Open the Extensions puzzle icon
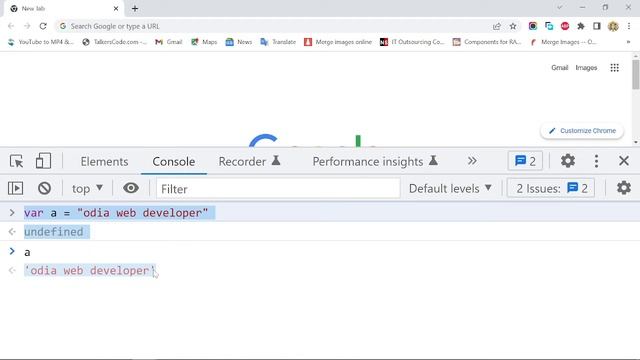 click(x=580, y=26)
